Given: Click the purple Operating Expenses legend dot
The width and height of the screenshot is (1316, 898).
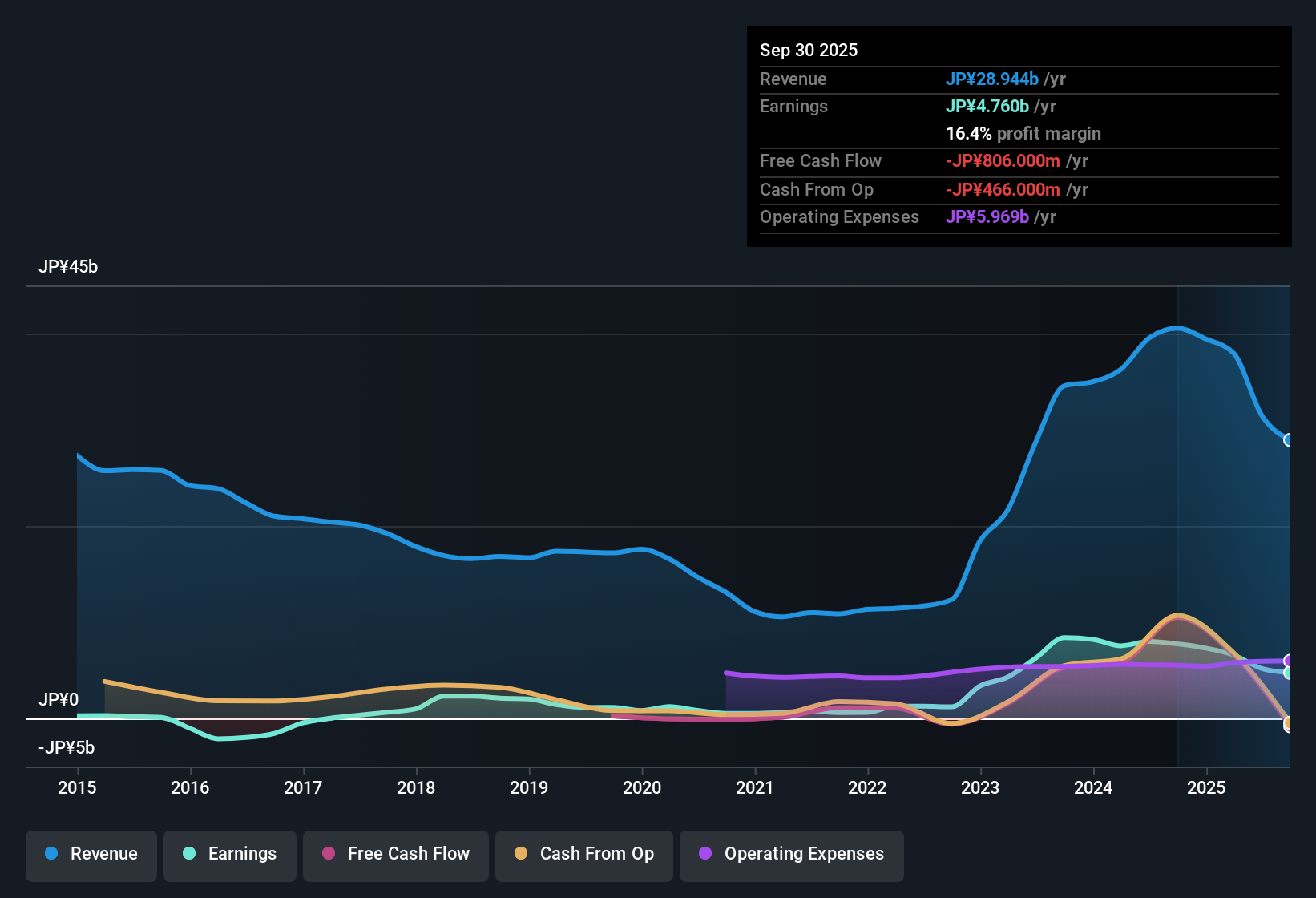Looking at the screenshot, I should point(705,854).
